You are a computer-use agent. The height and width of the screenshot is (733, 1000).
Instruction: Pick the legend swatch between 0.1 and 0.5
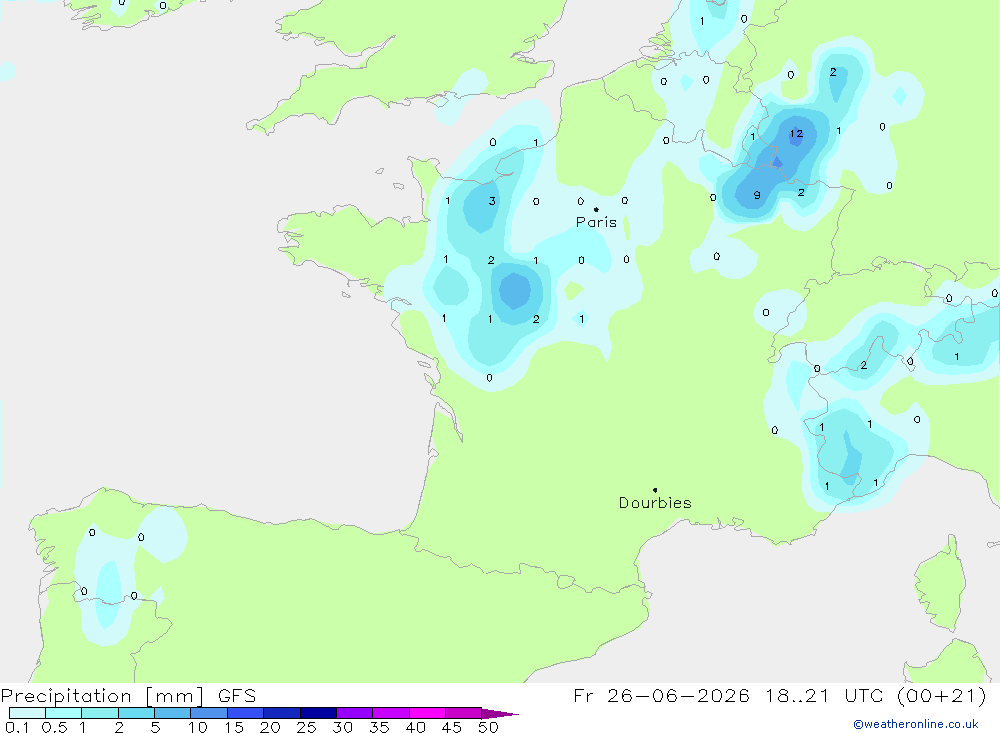pyautogui.click(x=27, y=713)
